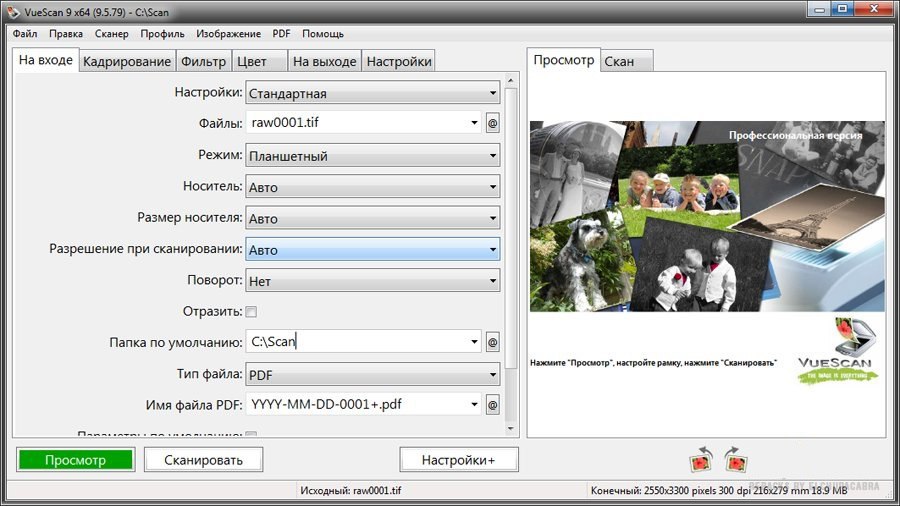This screenshot has height=506, width=900.
Task: Open the Изображение menu
Action: click(228, 34)
